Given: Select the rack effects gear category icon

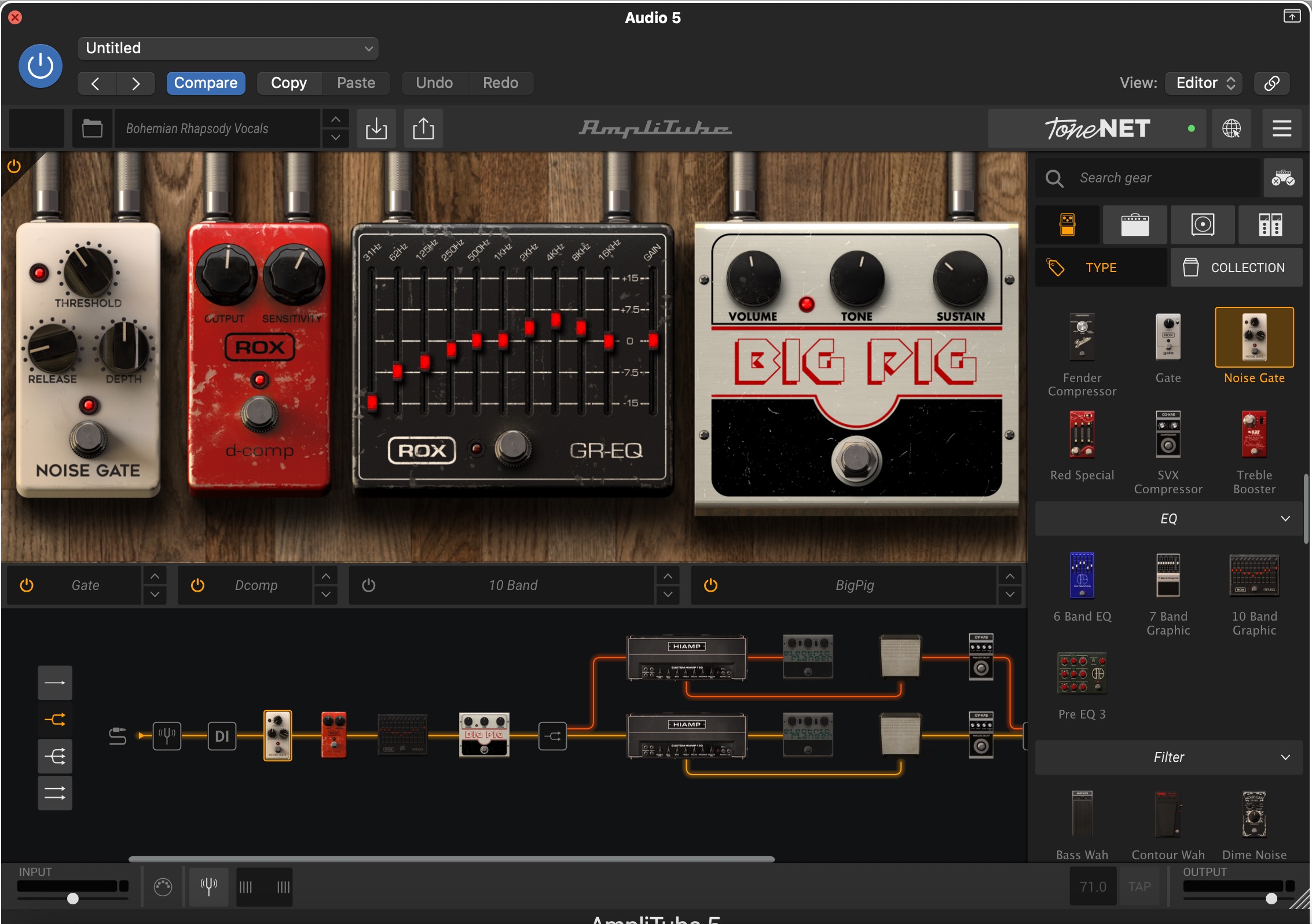Looking at the screenshot, I should (1270, 225).
